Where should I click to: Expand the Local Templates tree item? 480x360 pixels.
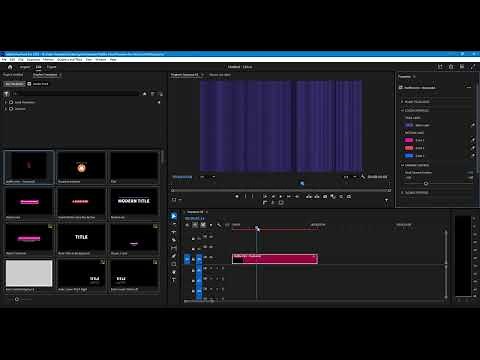click(x=6, y=102)
